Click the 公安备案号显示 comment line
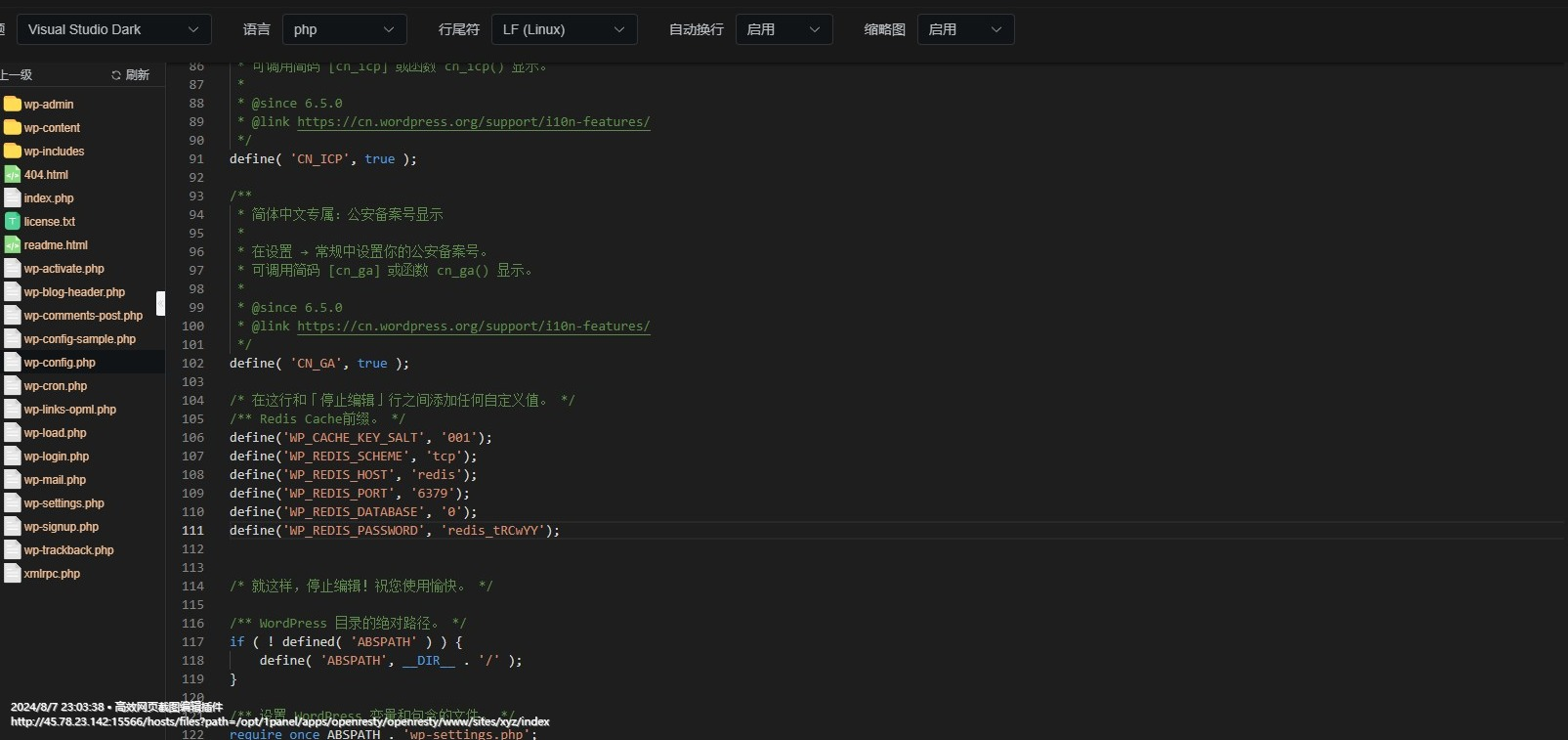 [x=340, y=214]
